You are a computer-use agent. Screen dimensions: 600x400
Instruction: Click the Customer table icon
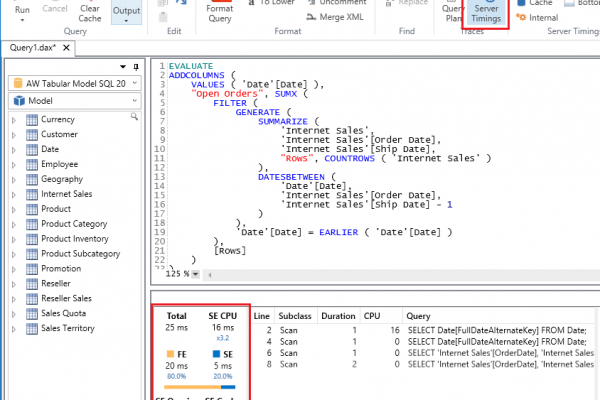(x=32, y=135)
